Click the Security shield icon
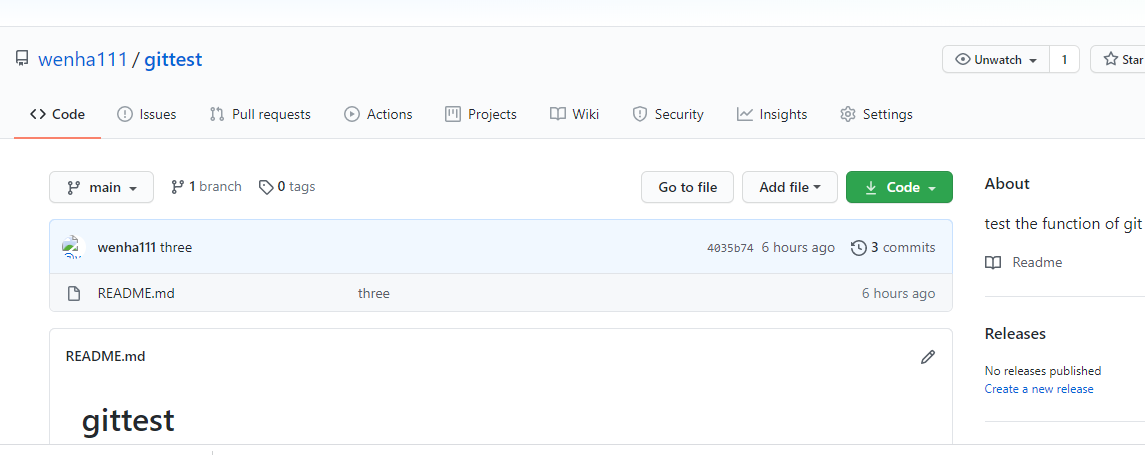The height and width of the screenshot is (455, 1145). click(x=640, y=115)
